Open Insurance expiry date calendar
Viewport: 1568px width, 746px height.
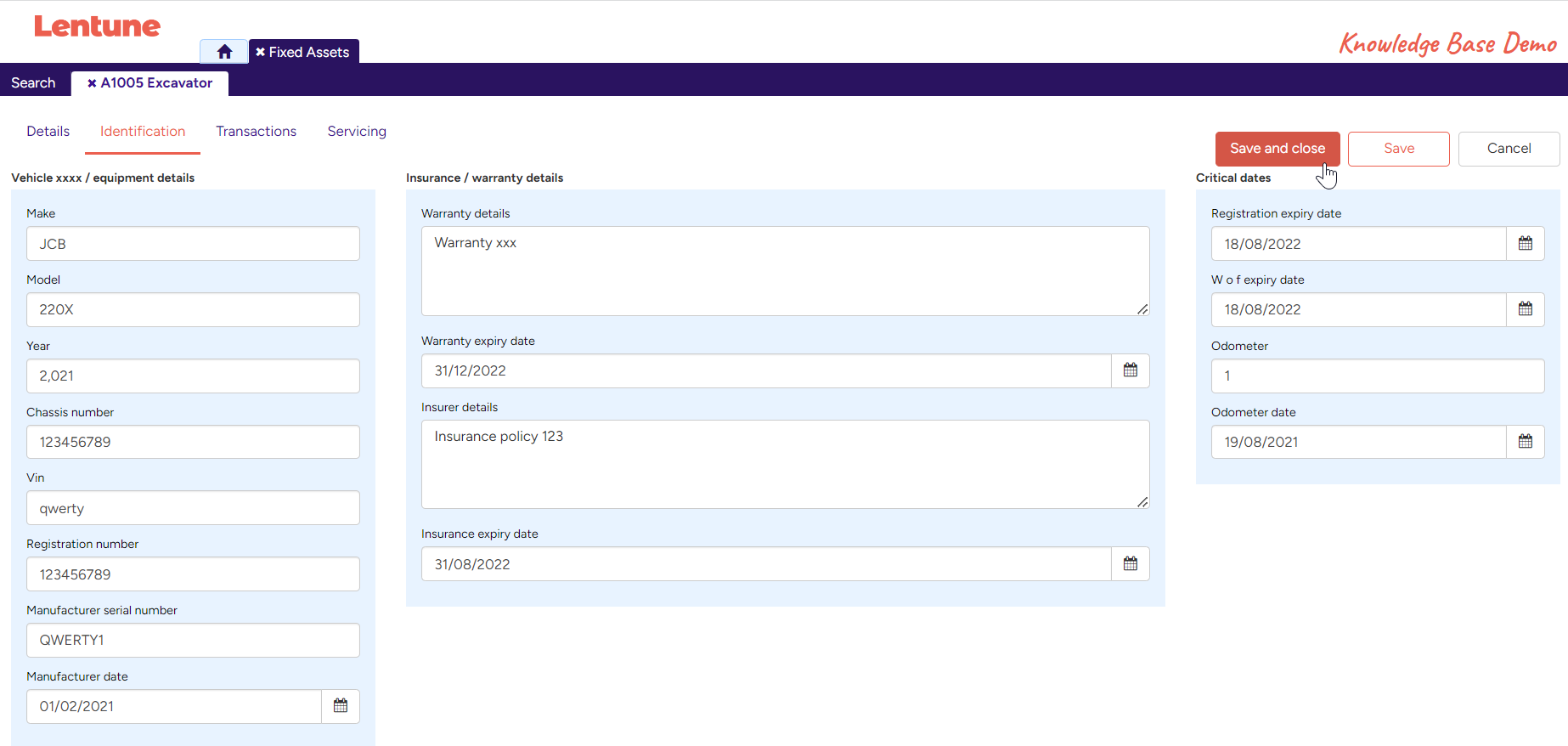(x=1131, y=564)
